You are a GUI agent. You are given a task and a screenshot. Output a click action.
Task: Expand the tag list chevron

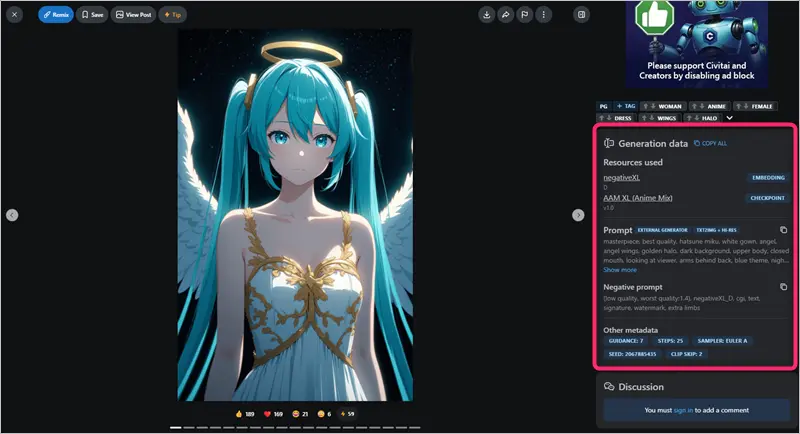729,118
